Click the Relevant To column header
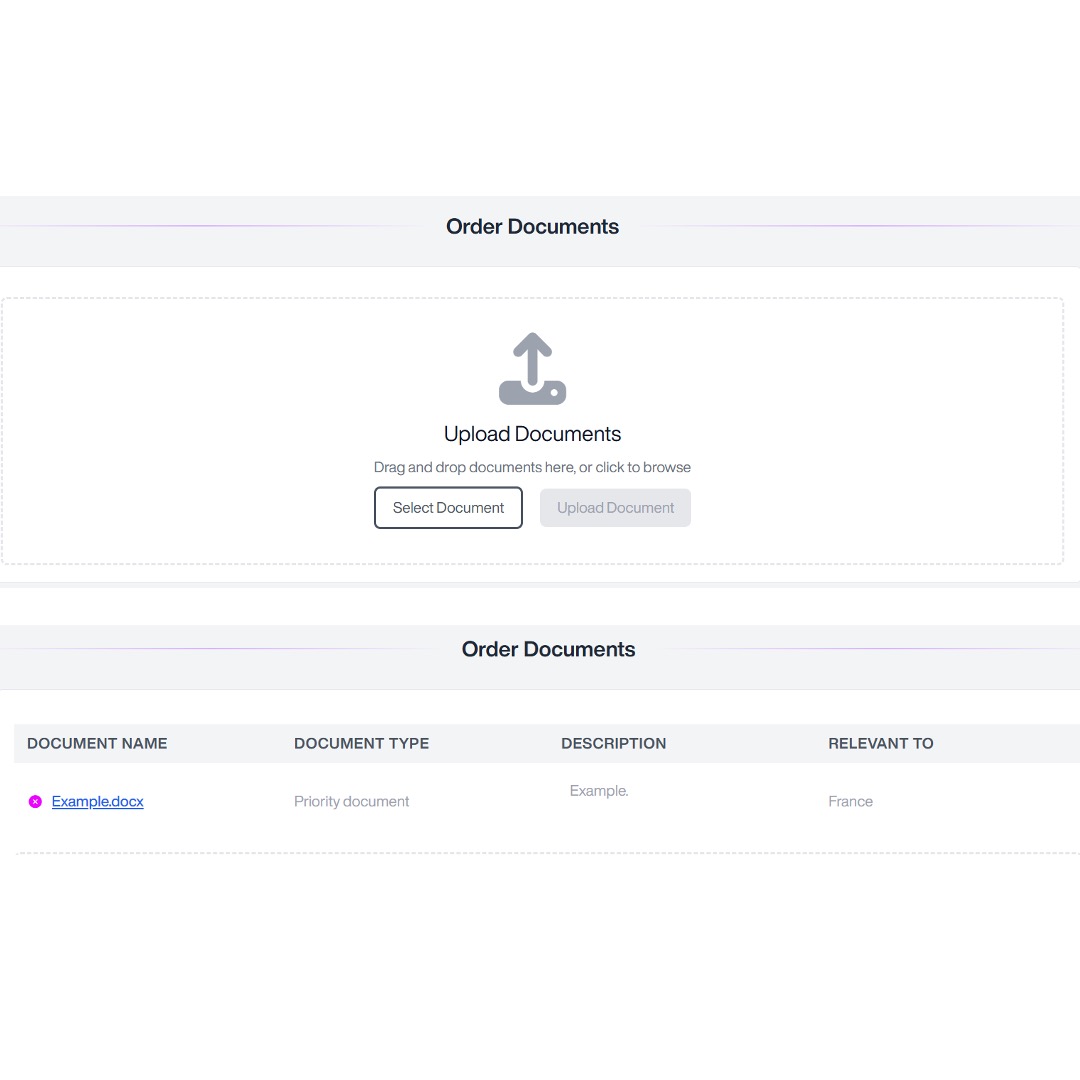Viewport: 1080px width, 1080px height. [880, 743]
